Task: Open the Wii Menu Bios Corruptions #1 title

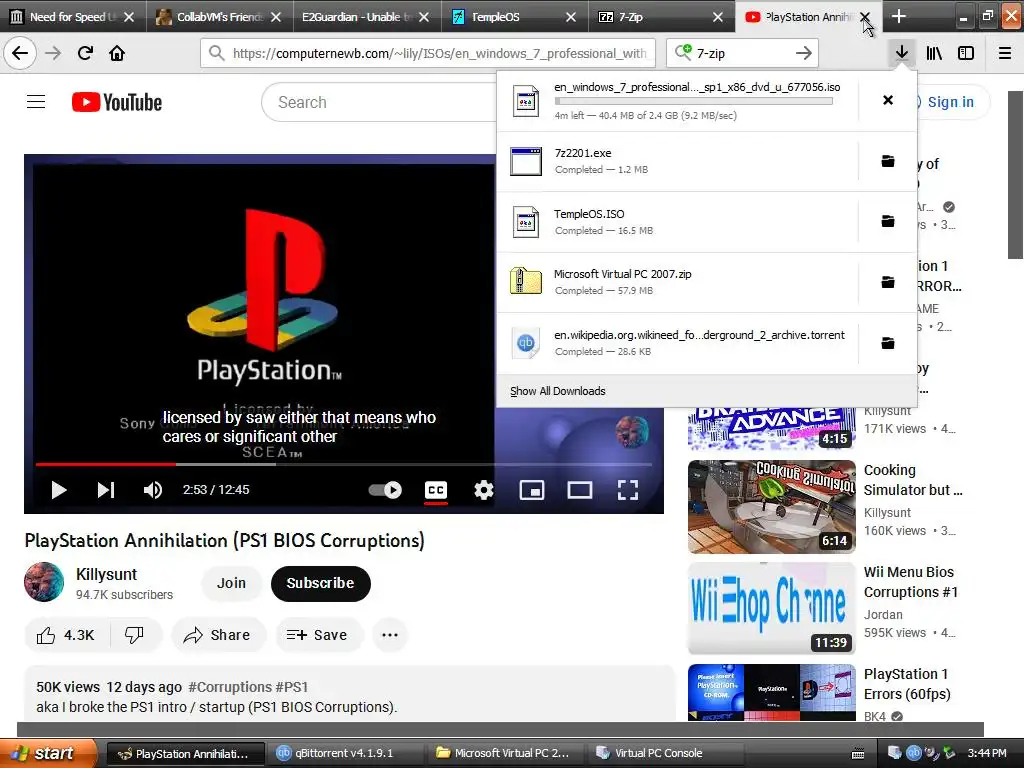Action: (910, 582)
